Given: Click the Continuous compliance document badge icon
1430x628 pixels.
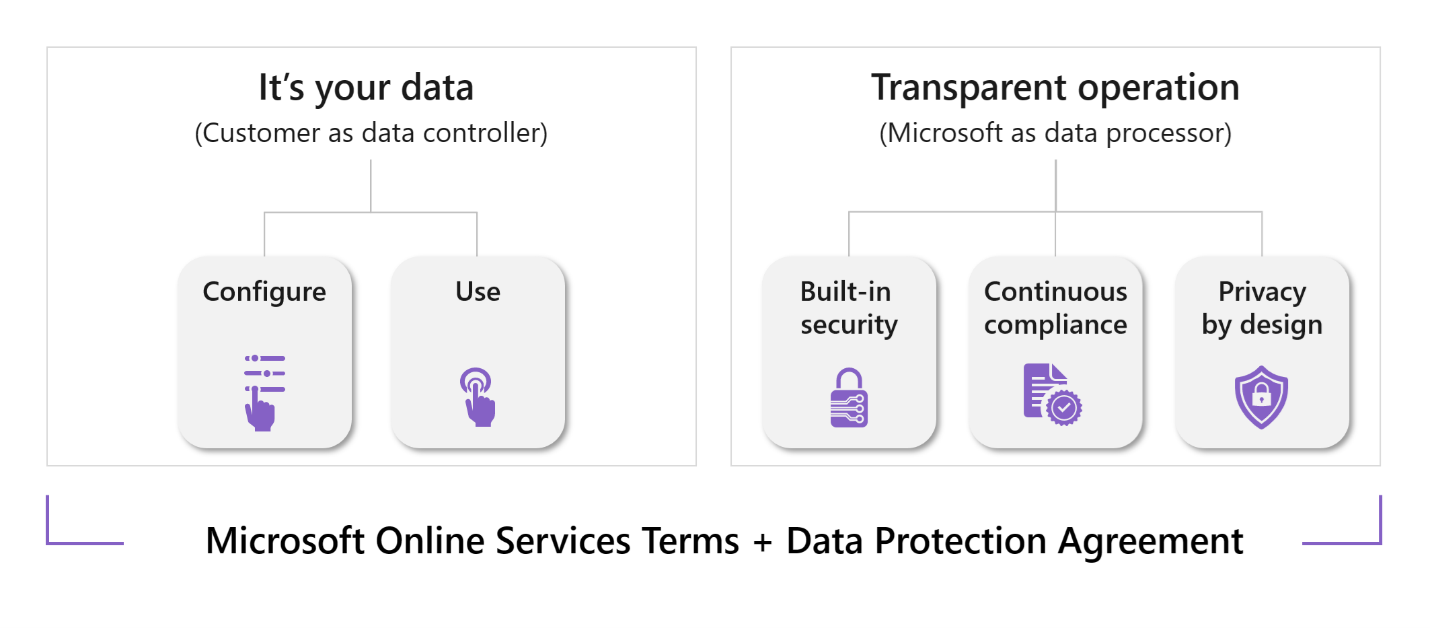Looking at the screenshot, I should click(x=1053, y=394).
